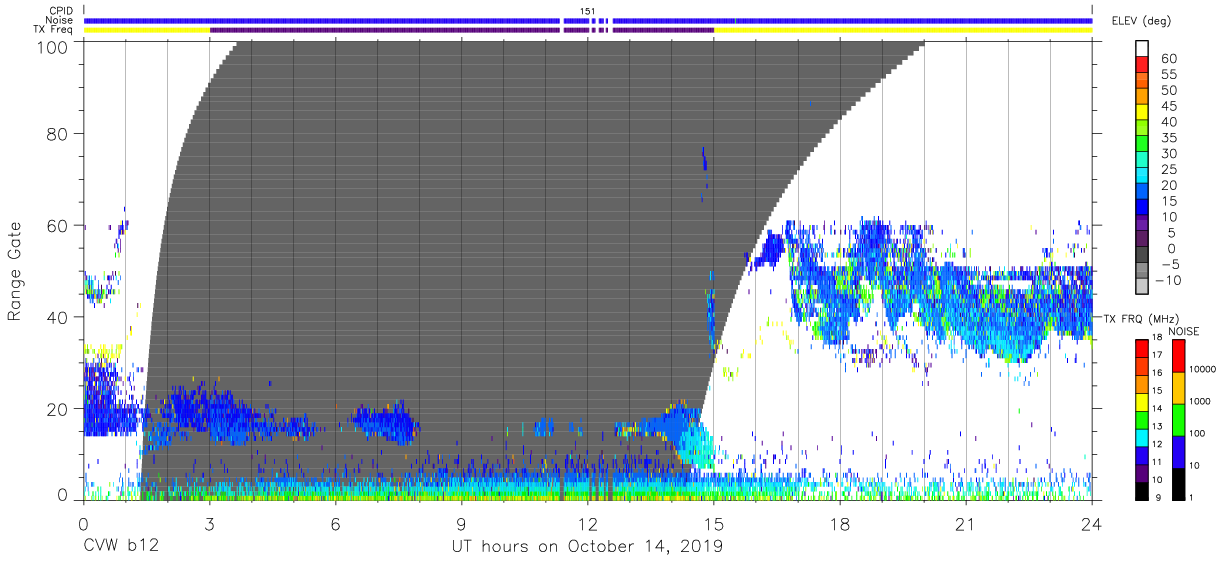The height and width of the screenshot is (567, 1228).
Task: Click the 60 label on the elevation colorbar
Action: (x=1168, y=59)
